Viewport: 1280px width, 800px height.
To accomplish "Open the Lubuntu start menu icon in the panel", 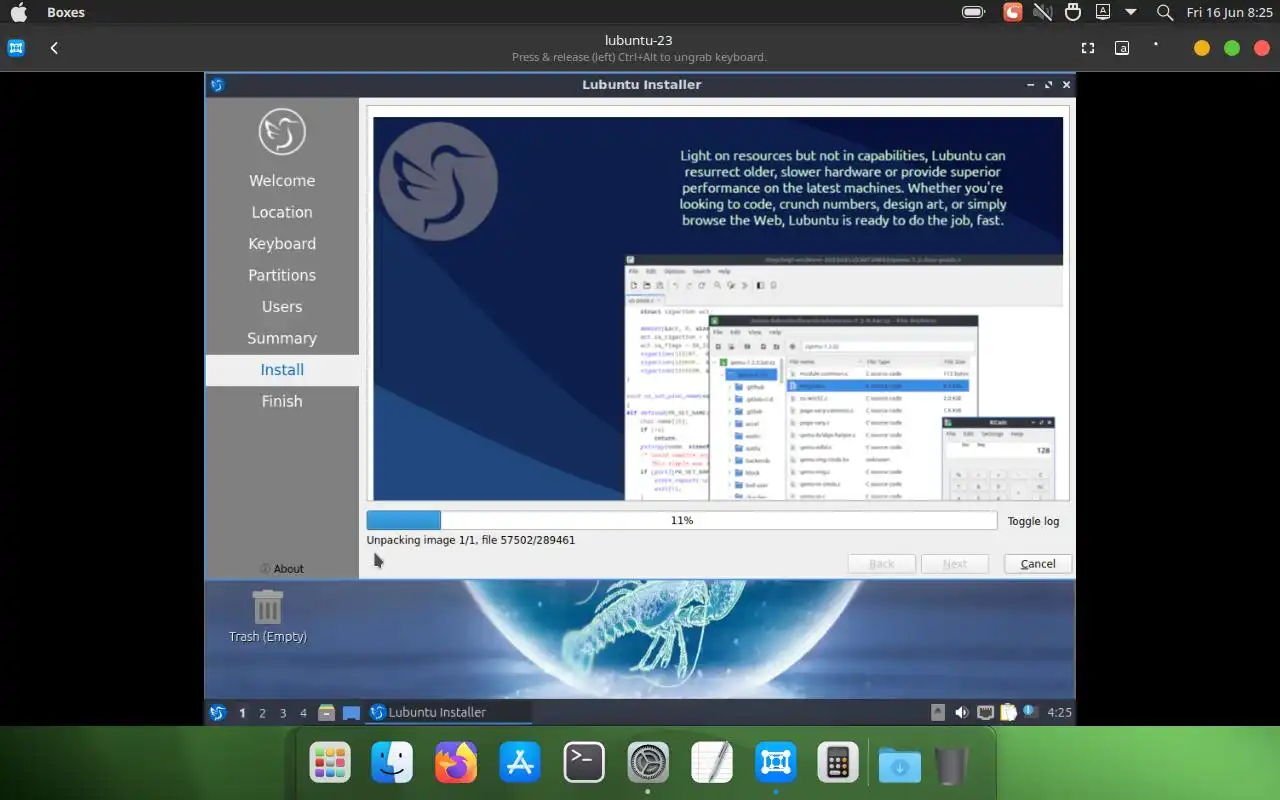I will 217,713.
